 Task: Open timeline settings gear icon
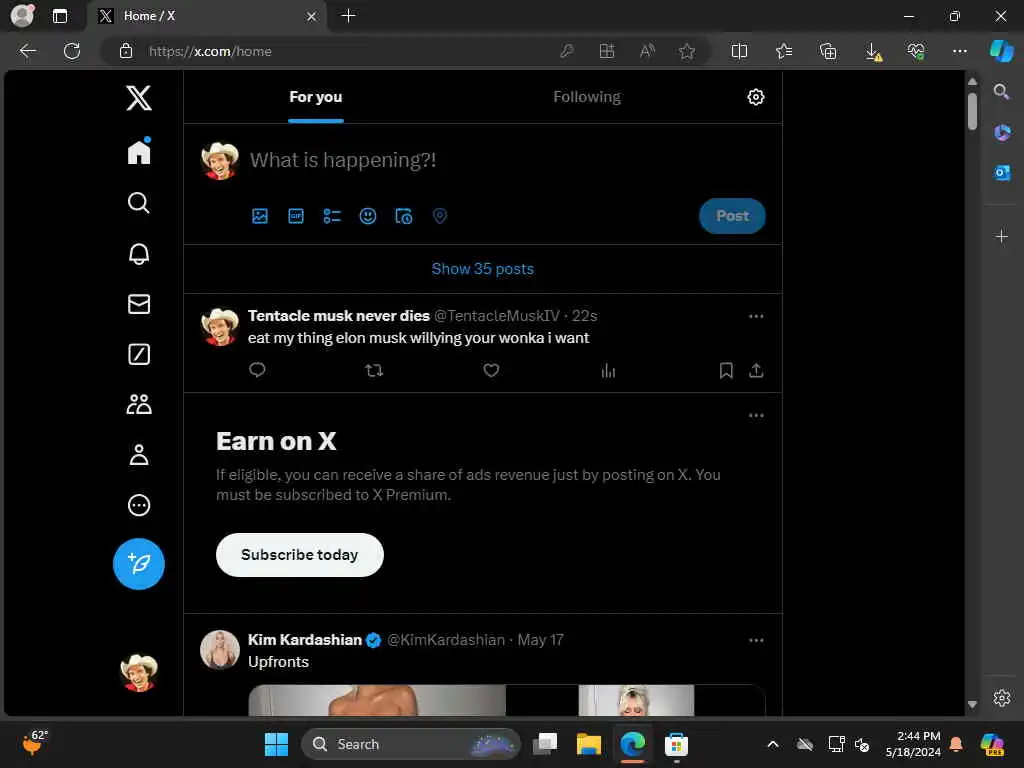click(756, 97)
